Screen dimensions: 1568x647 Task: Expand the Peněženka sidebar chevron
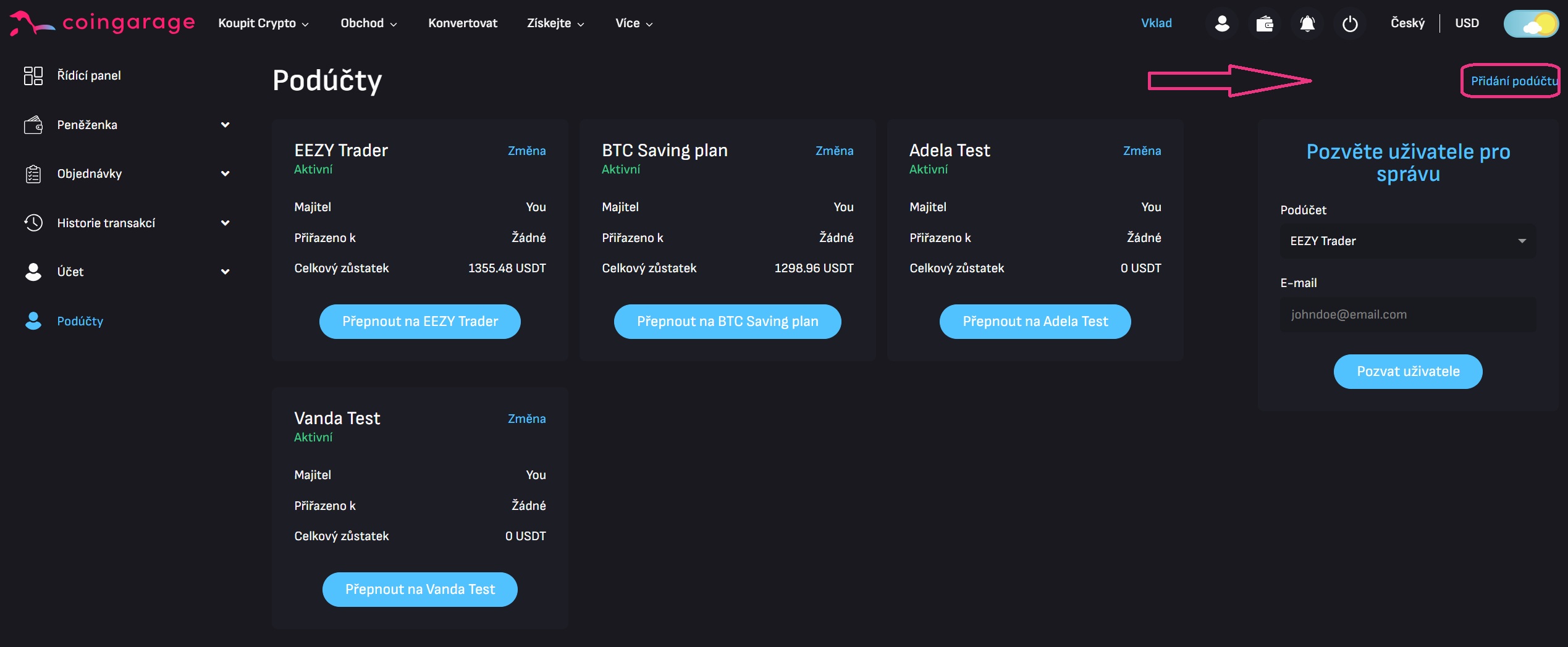(x=226, y=125)
